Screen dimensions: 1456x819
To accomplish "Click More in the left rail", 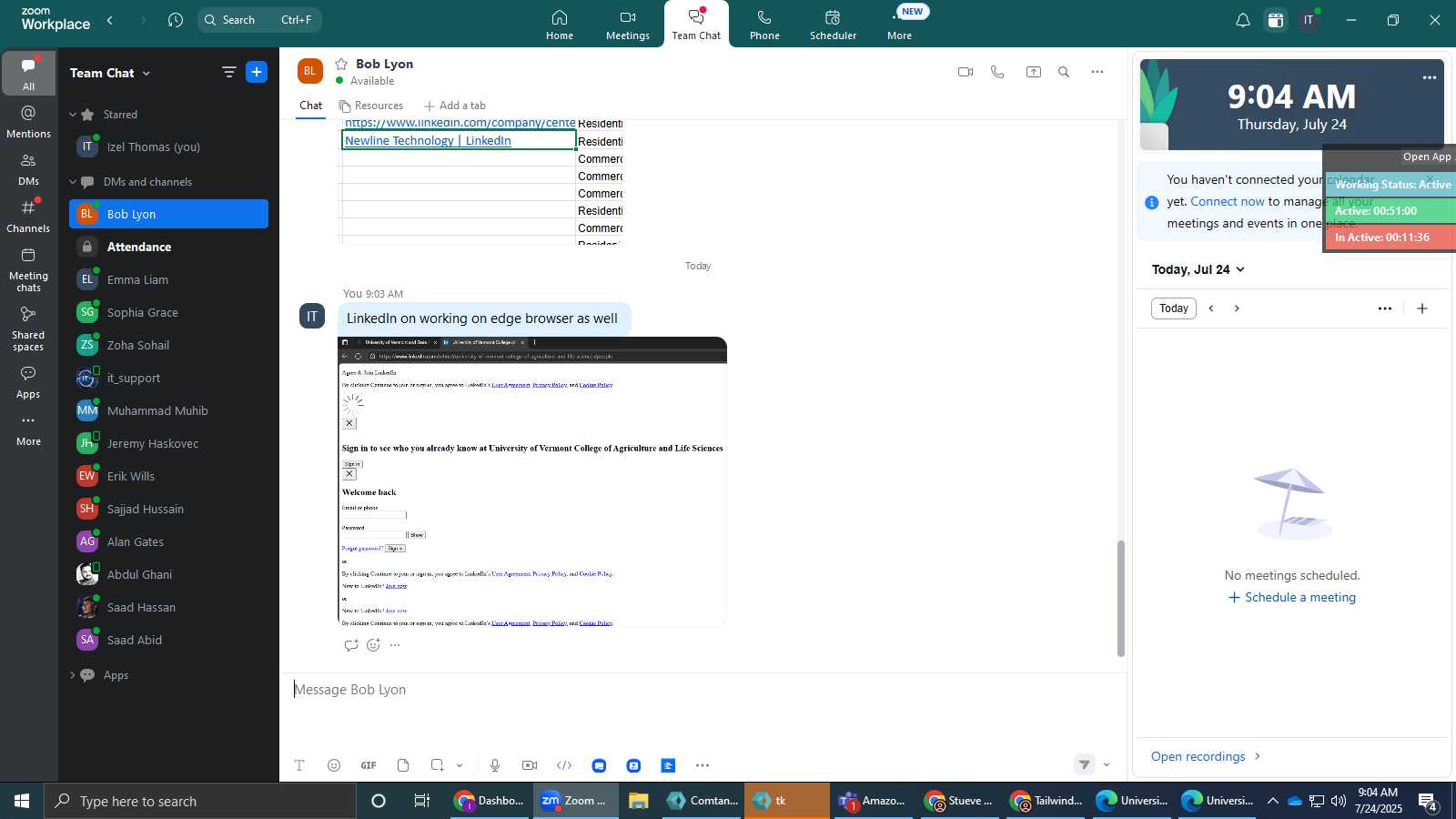I will tap(29, 430).
